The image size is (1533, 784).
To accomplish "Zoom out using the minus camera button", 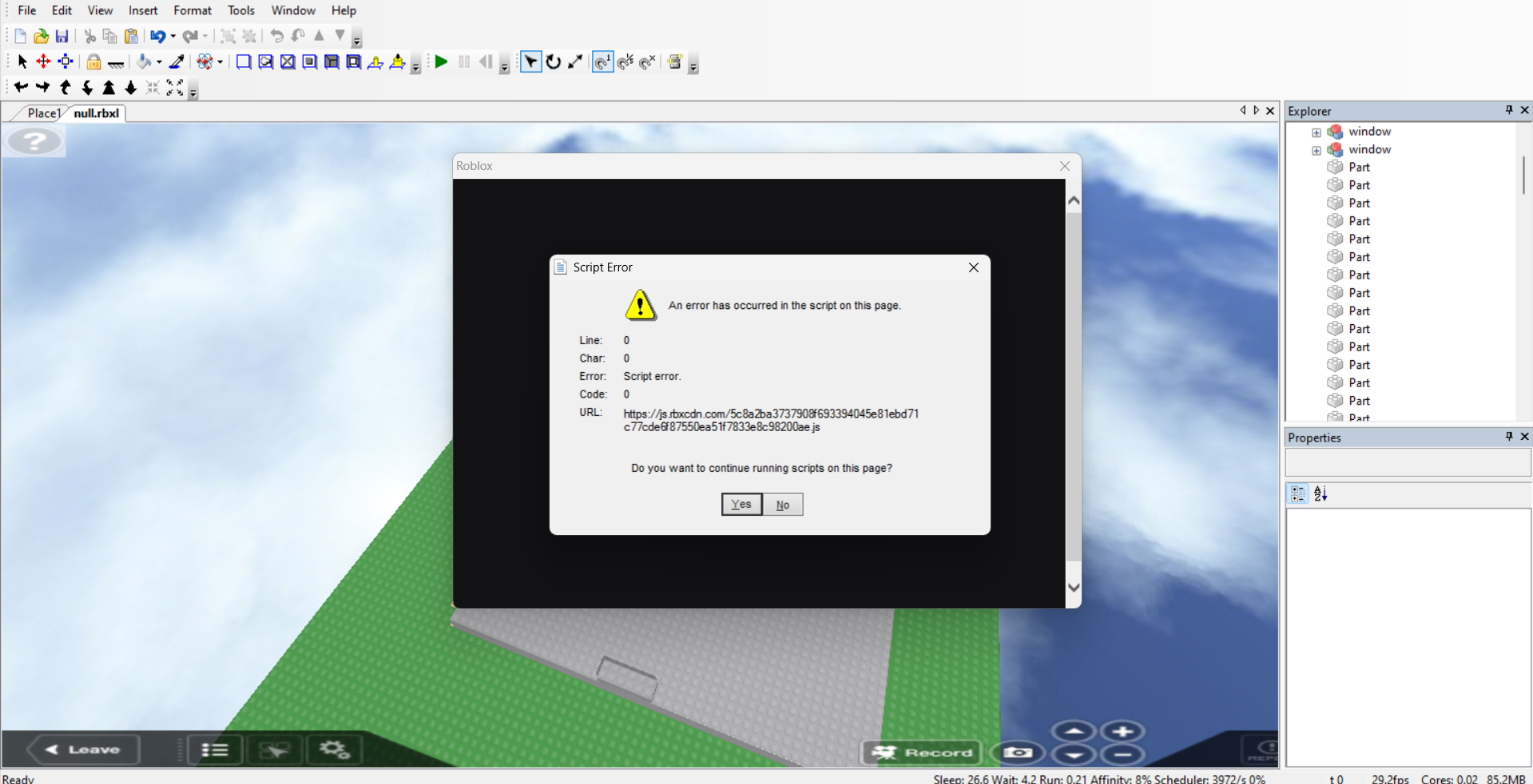I will (x=1122, y=754).
